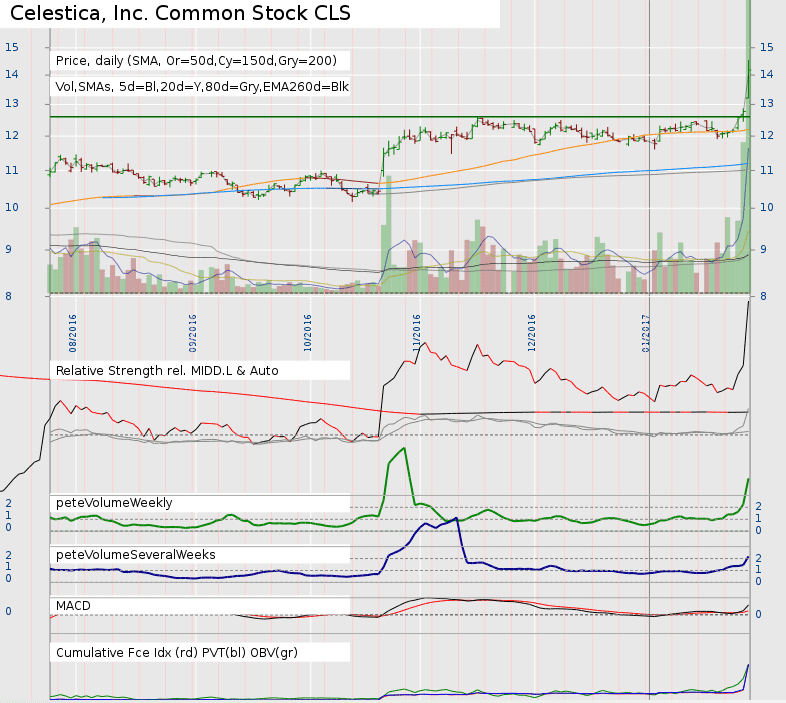
Task: Click the right price axis value 13
Action: 766,103
